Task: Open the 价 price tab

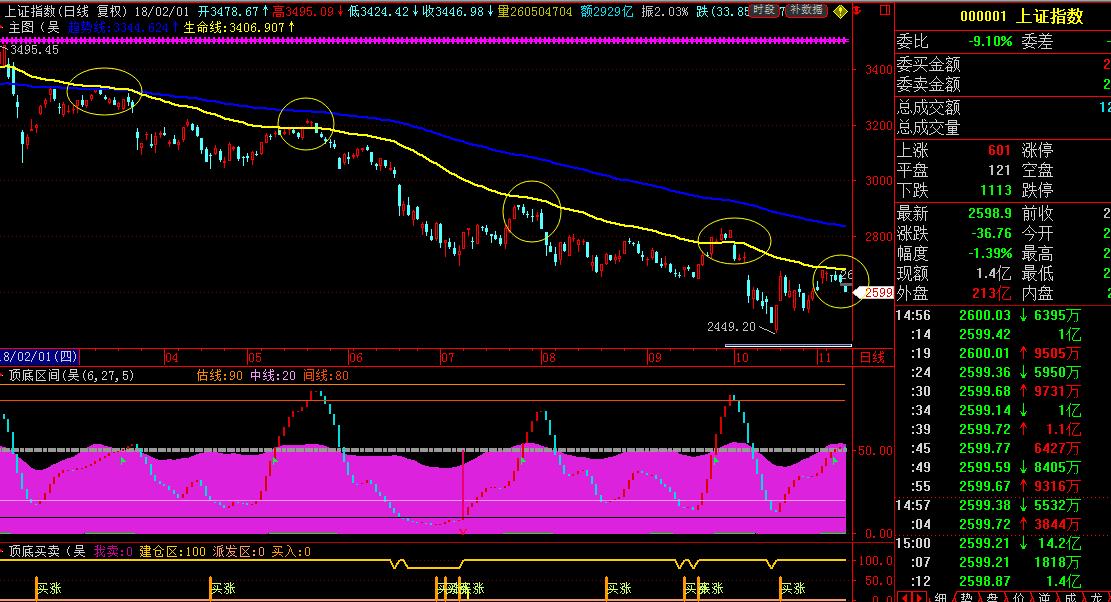Action: 1018,596
